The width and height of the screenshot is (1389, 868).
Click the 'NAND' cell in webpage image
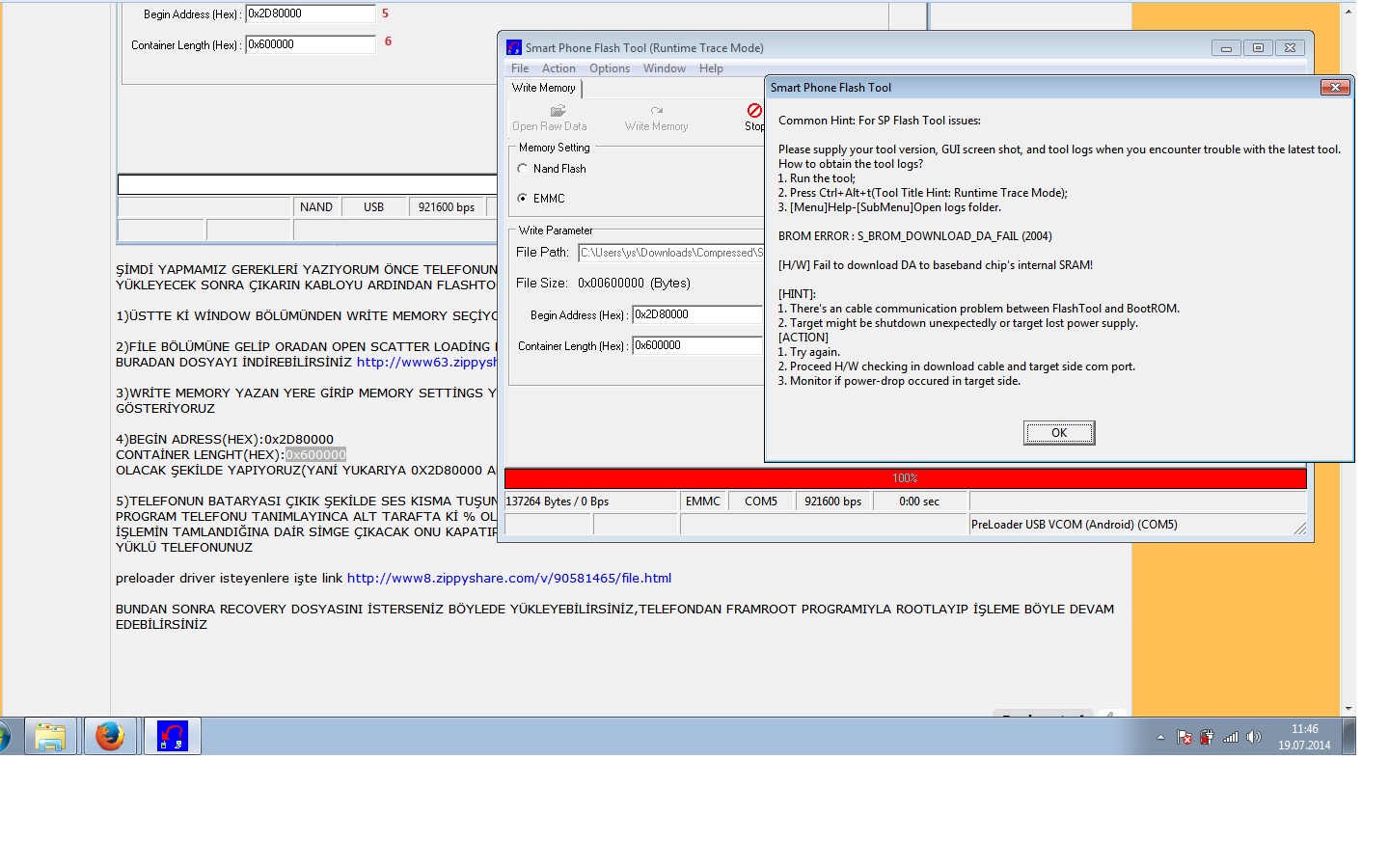[x=316, y=207]
